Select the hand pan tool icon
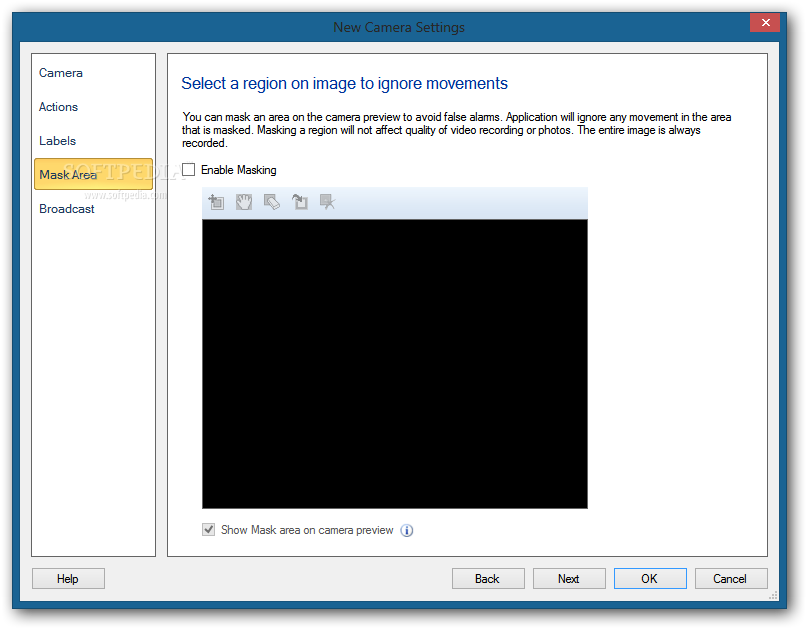The height and width of the screenshot is (629, 807). pyautogui.click(x=244, y=202)
